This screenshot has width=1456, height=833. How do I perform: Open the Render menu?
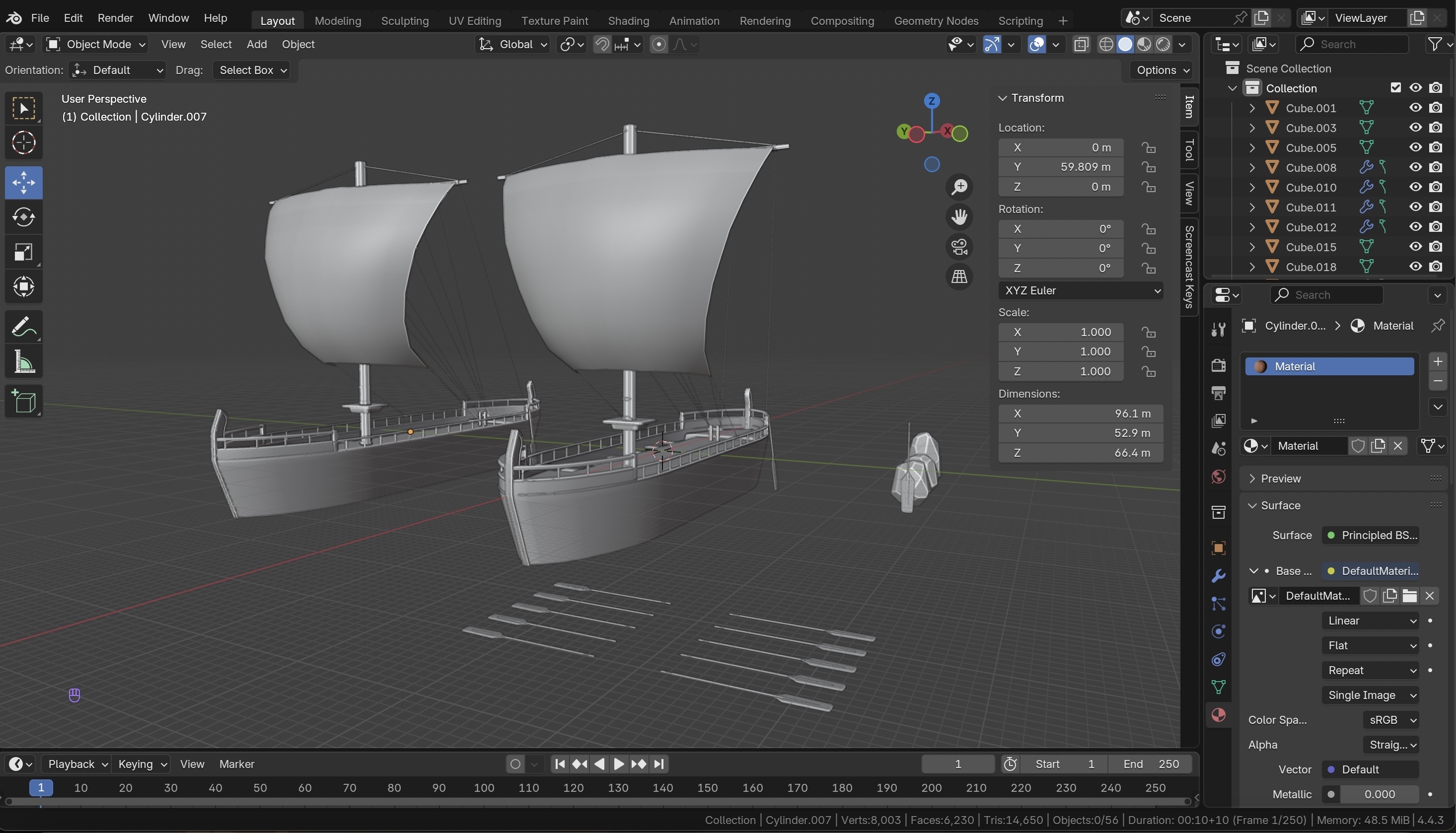115,18
